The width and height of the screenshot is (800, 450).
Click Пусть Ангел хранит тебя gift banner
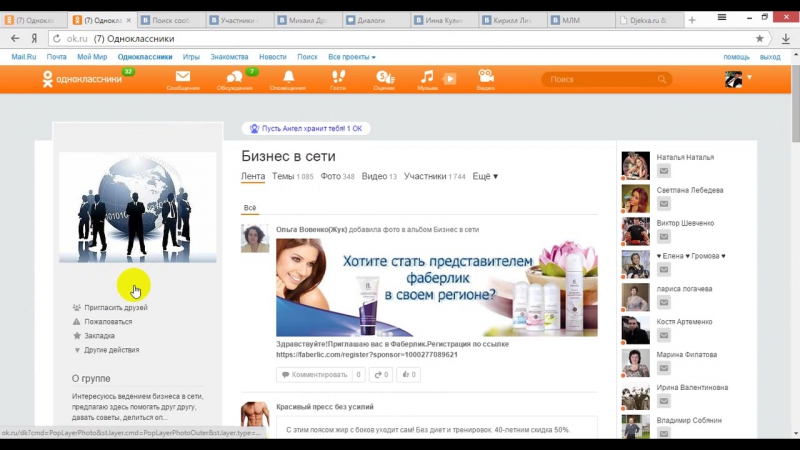point(306,129)
